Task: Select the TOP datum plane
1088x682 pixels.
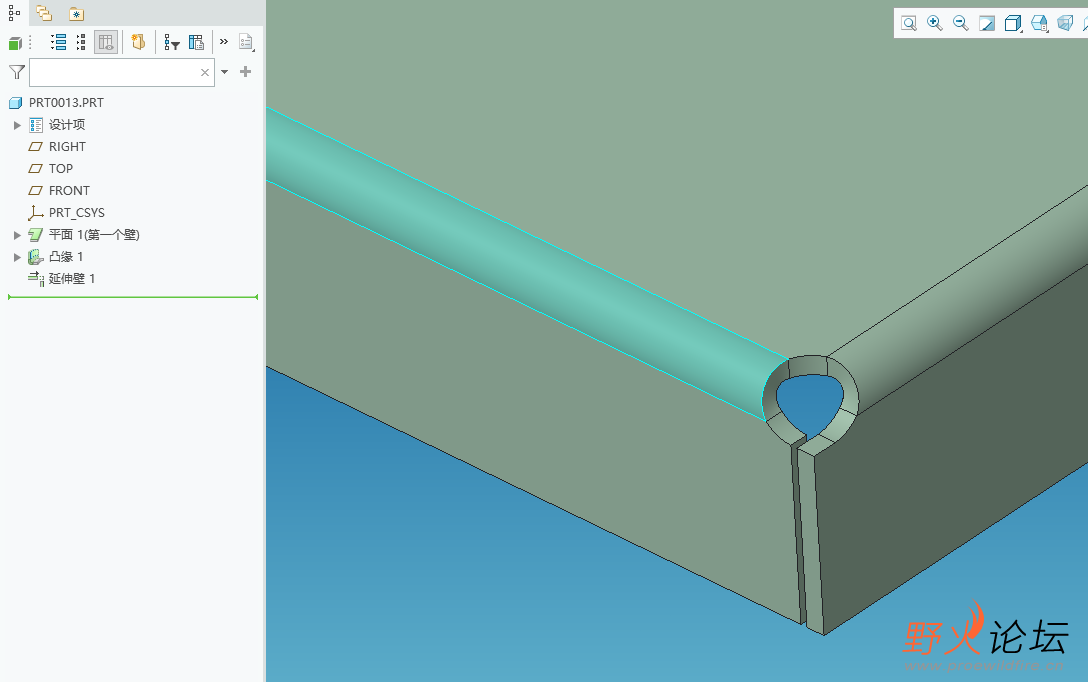Action: (x=60, y=169)
